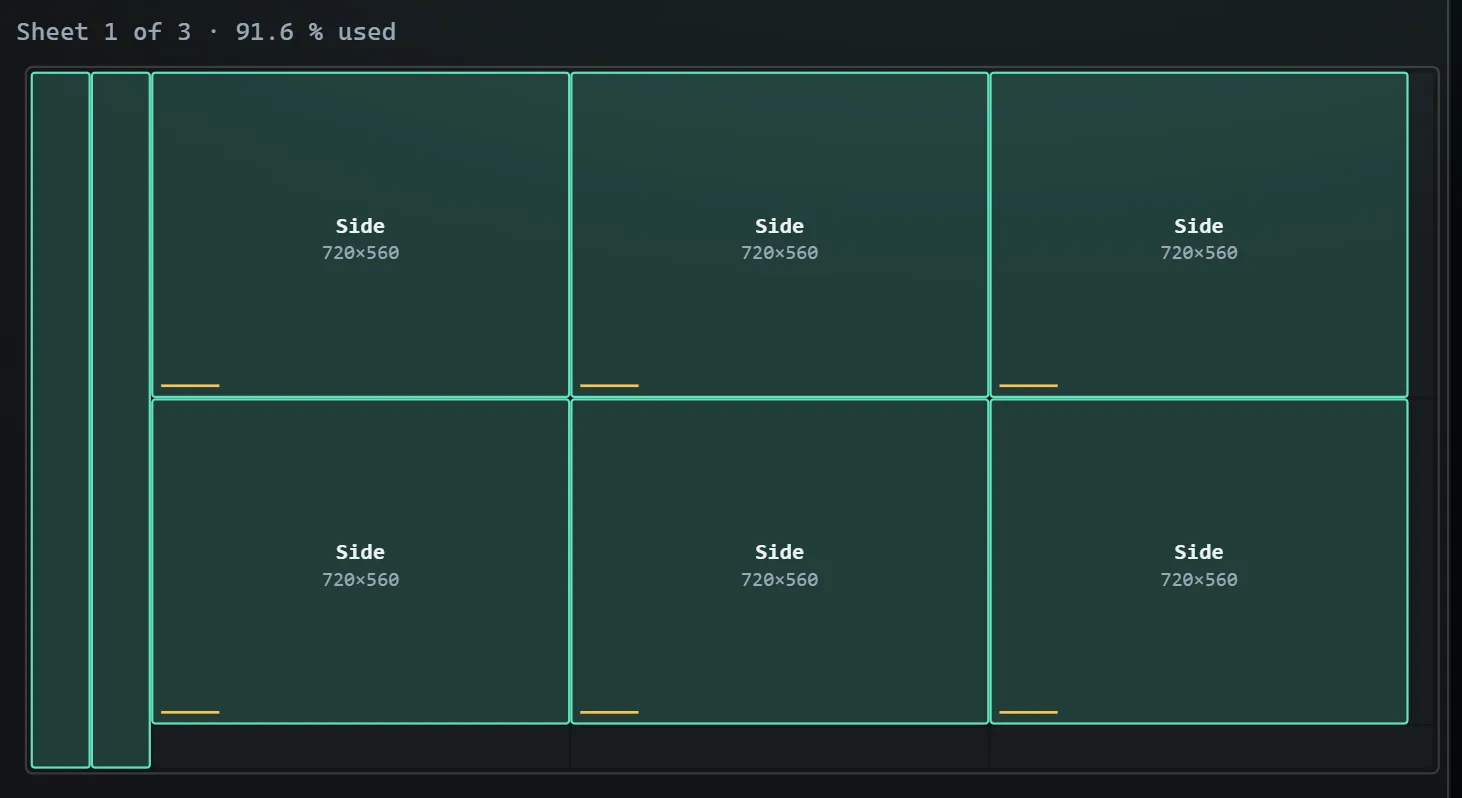Select the second narrow vertical strip part
Screen dimensions: 1462x798
click(121, 420)
